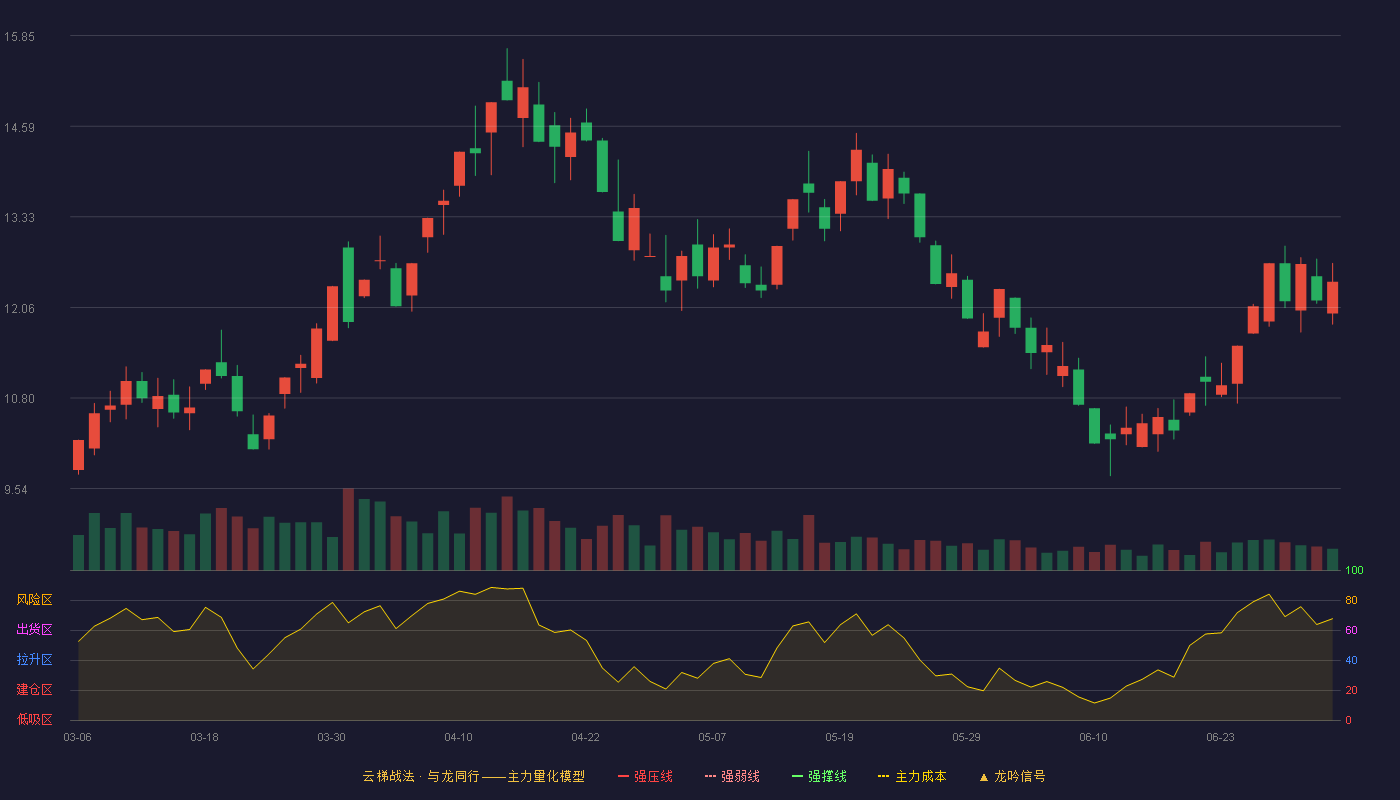Viewport: 1400px width, 800px height.
Task: Click the 拉升区 zone label
Action: pyautogui.click(x=34, y=660)
